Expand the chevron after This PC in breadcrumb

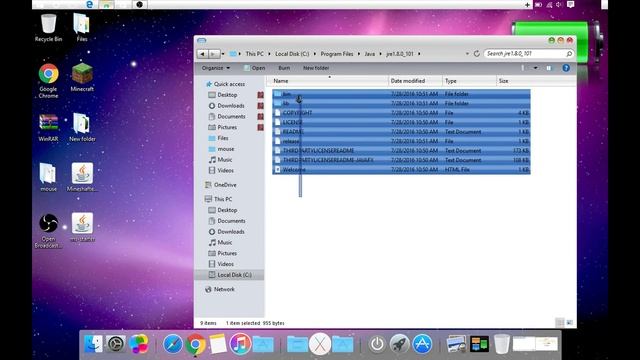tap(269, 54)
